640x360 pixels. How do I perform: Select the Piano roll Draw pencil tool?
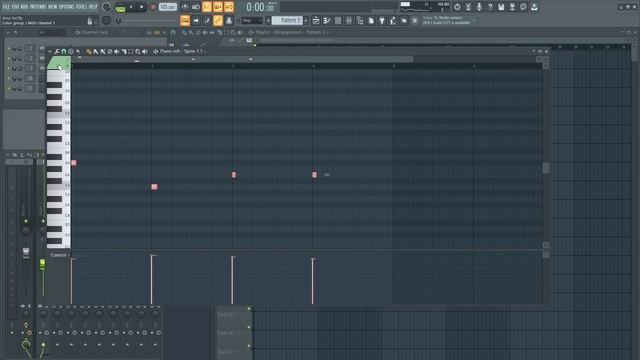(x=89, y=51)
